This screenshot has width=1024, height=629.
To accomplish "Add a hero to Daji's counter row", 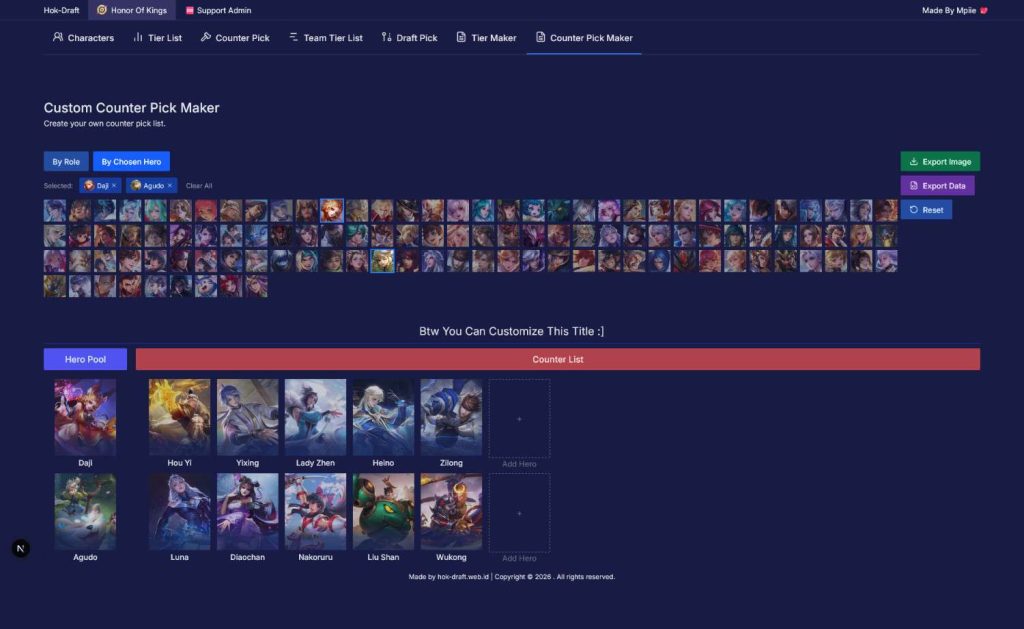I will point(519,419).
